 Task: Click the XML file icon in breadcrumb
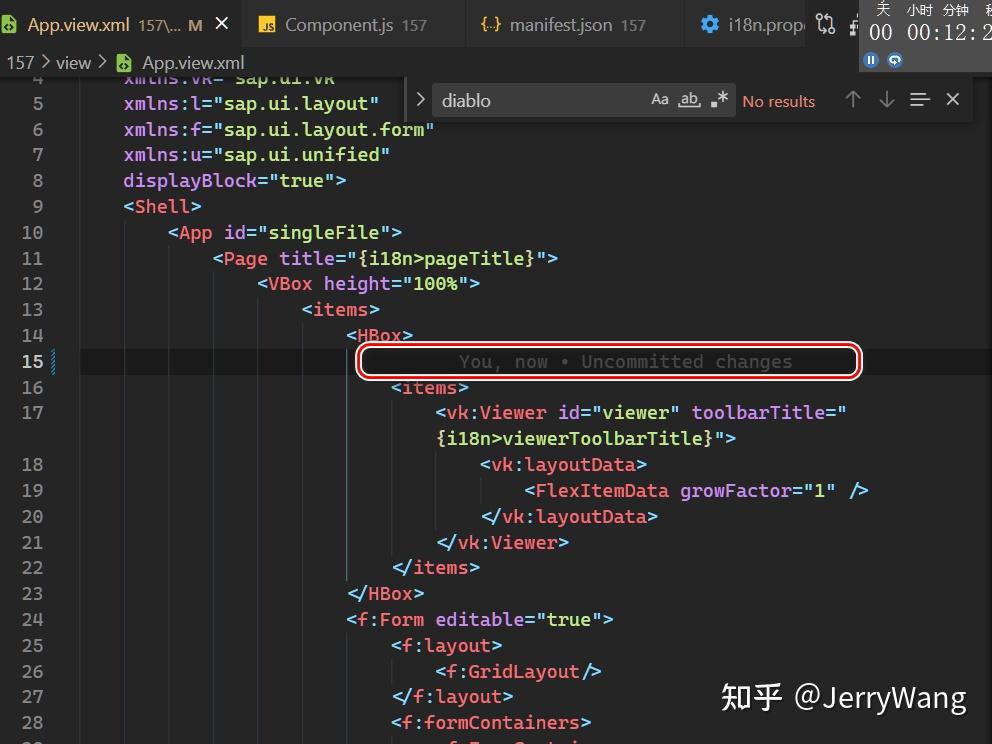pos(124,63)
